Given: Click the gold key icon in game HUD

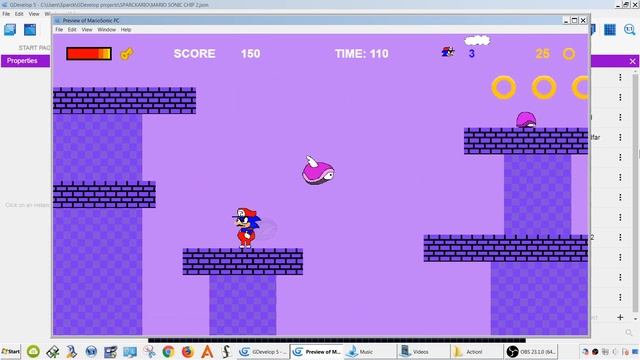Looking at the screenshot, I should click(x=127, y=53).
